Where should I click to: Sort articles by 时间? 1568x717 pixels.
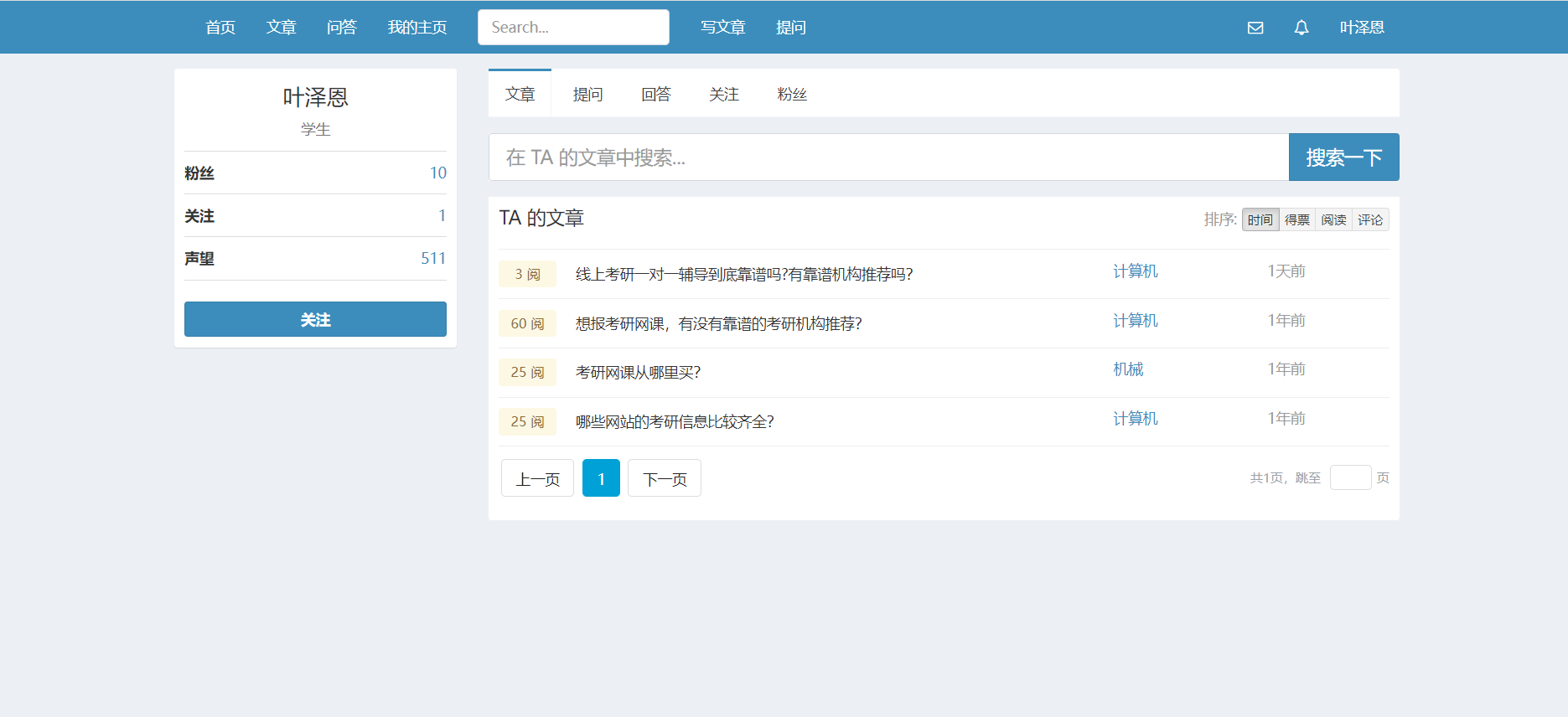(1260, 219)
